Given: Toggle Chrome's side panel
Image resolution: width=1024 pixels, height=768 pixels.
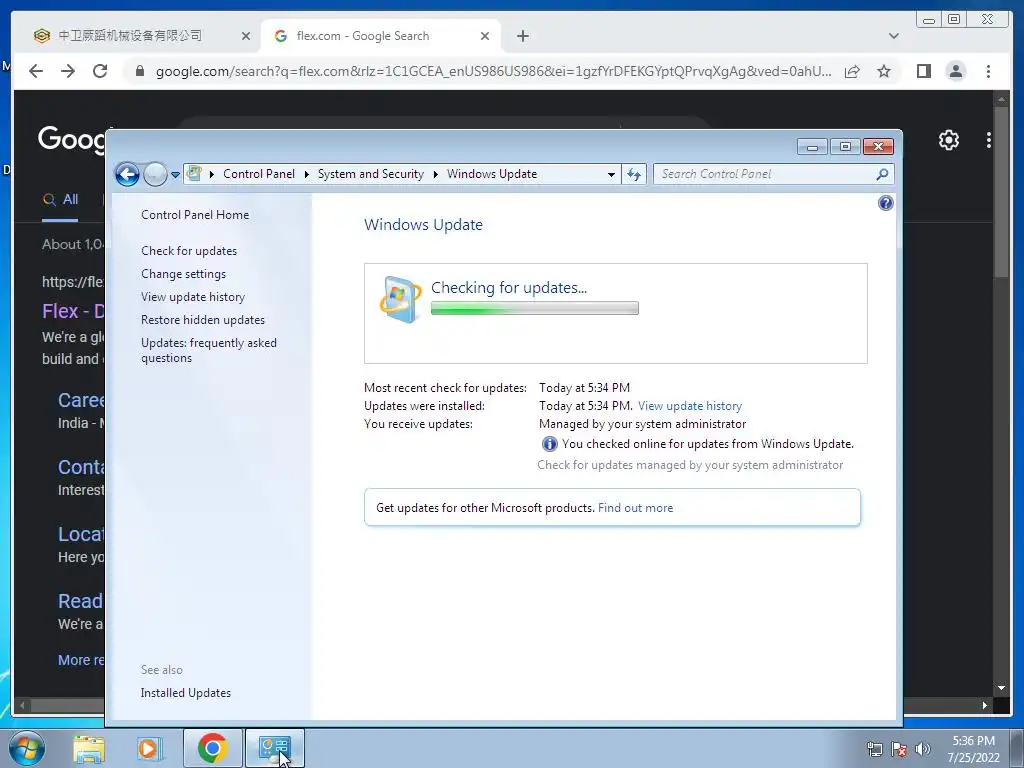Looking at the screenshot, I should 923,71.
